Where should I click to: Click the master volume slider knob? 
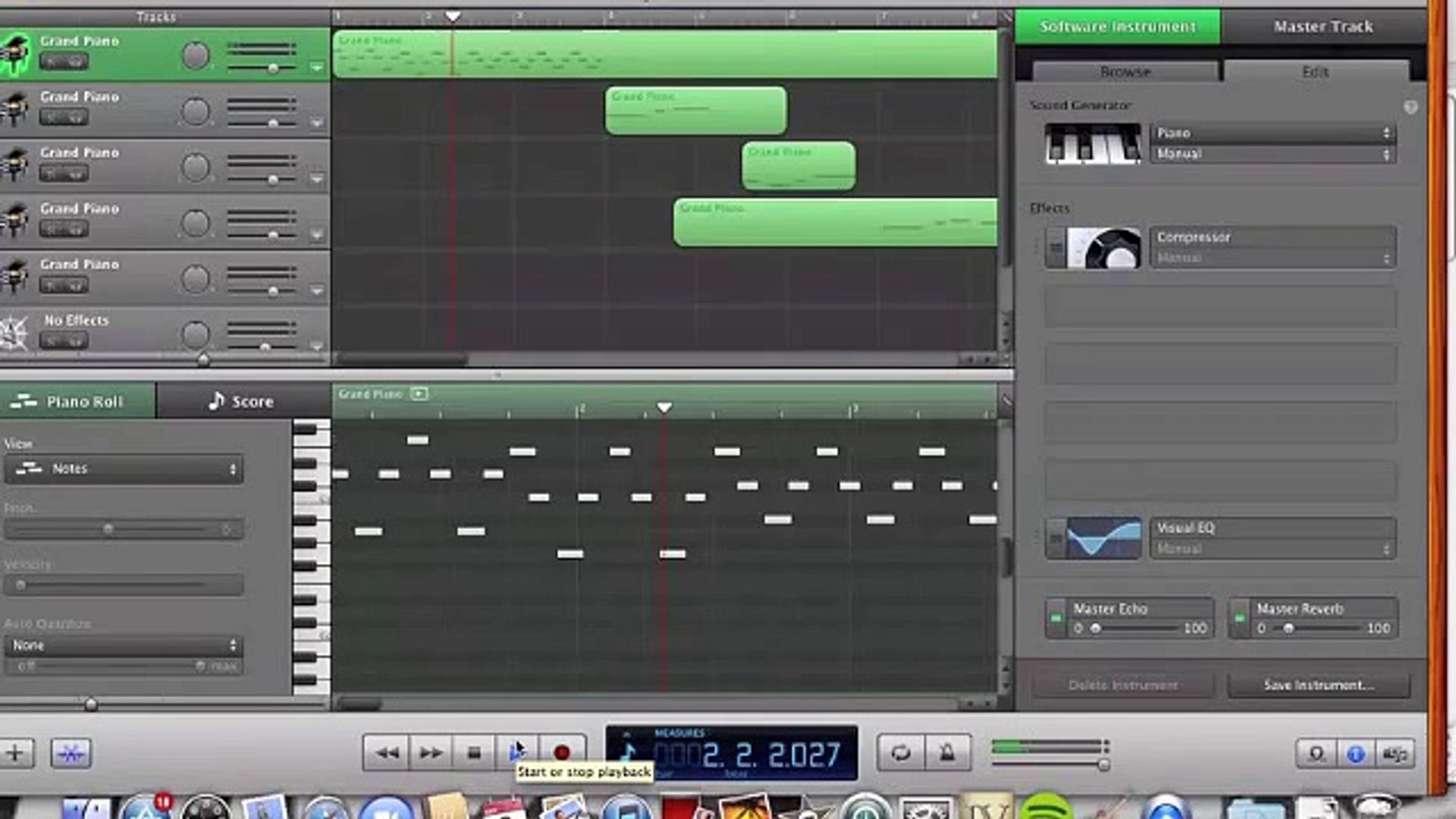[1103, 764]
